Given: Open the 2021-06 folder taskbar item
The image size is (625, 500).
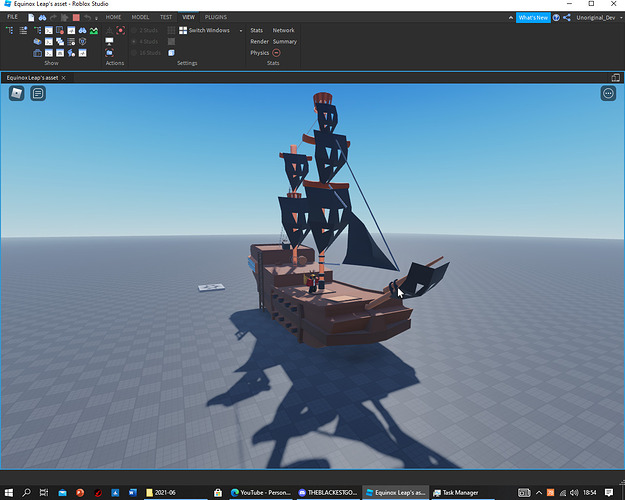Looking at the screenshot, I should coord(175,492).
